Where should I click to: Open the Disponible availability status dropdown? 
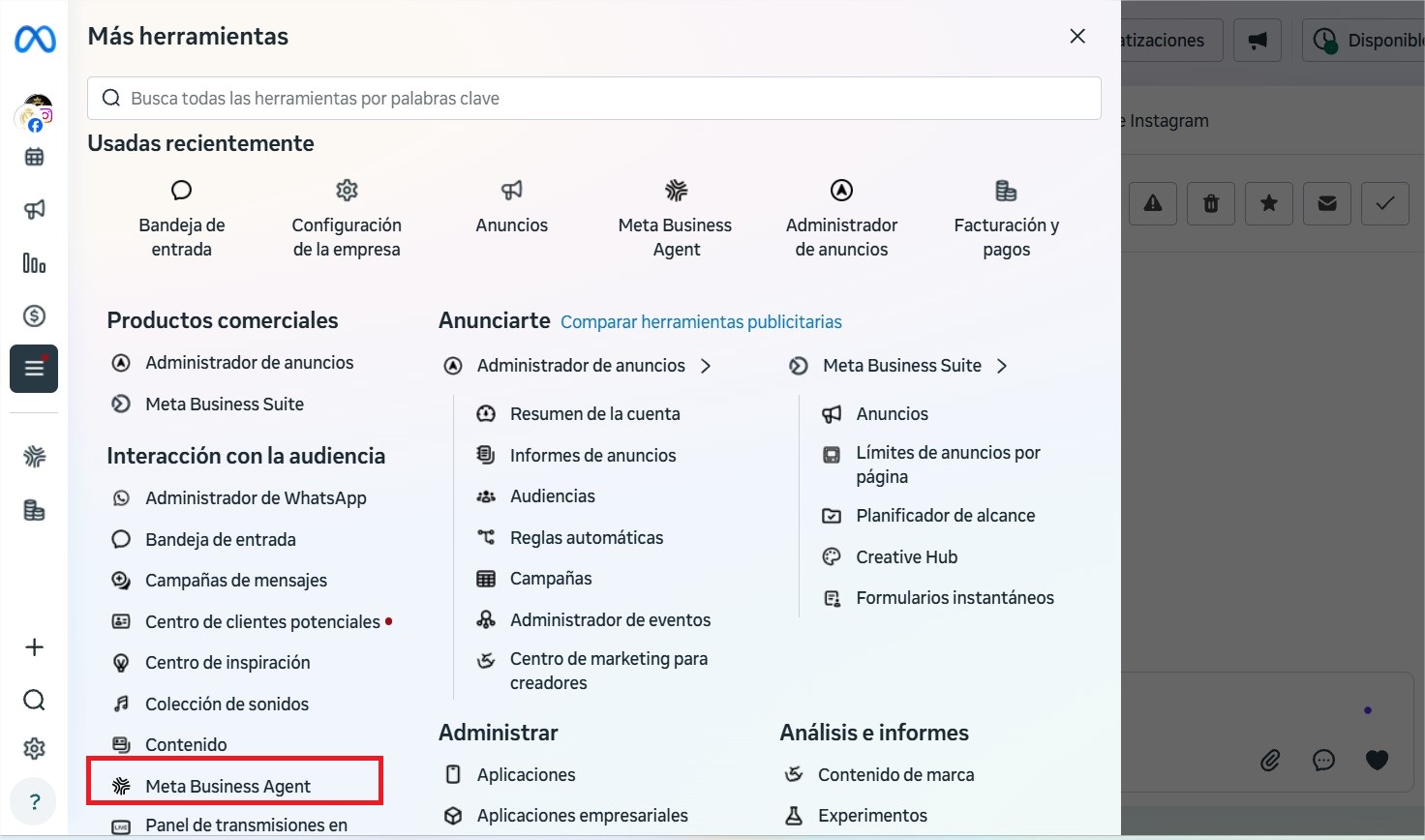[1363, 41]
